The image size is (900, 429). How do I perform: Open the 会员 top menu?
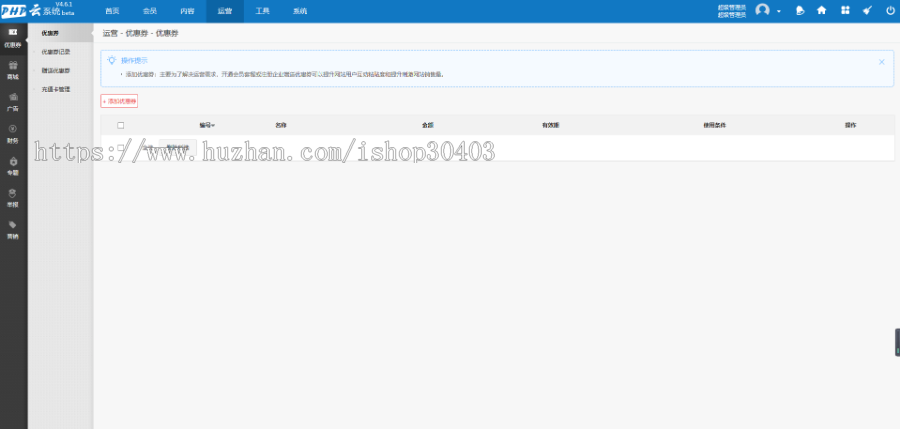(x=150, y=11)
